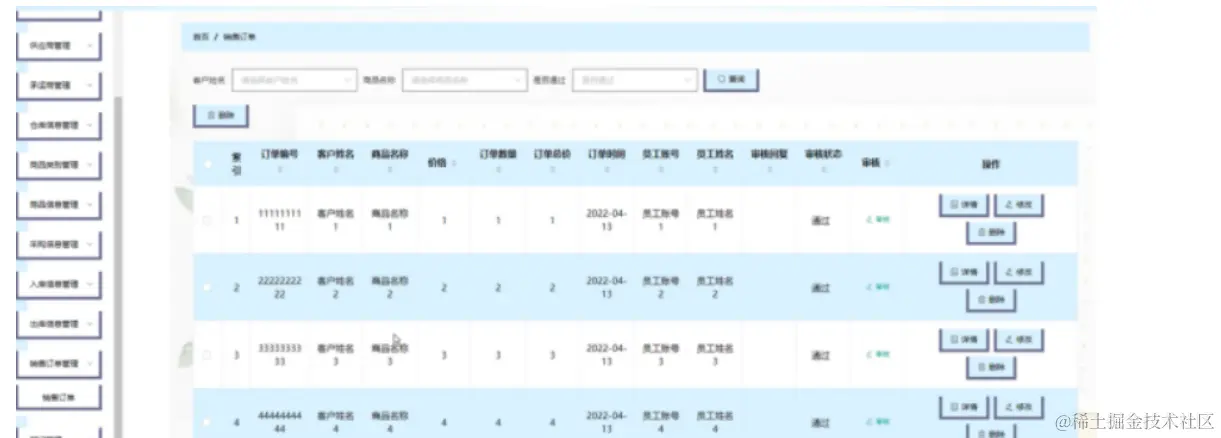The image size is (1221, 438).
Task: Click 客户姓名 2 cell in row 2
Action: 335,287
